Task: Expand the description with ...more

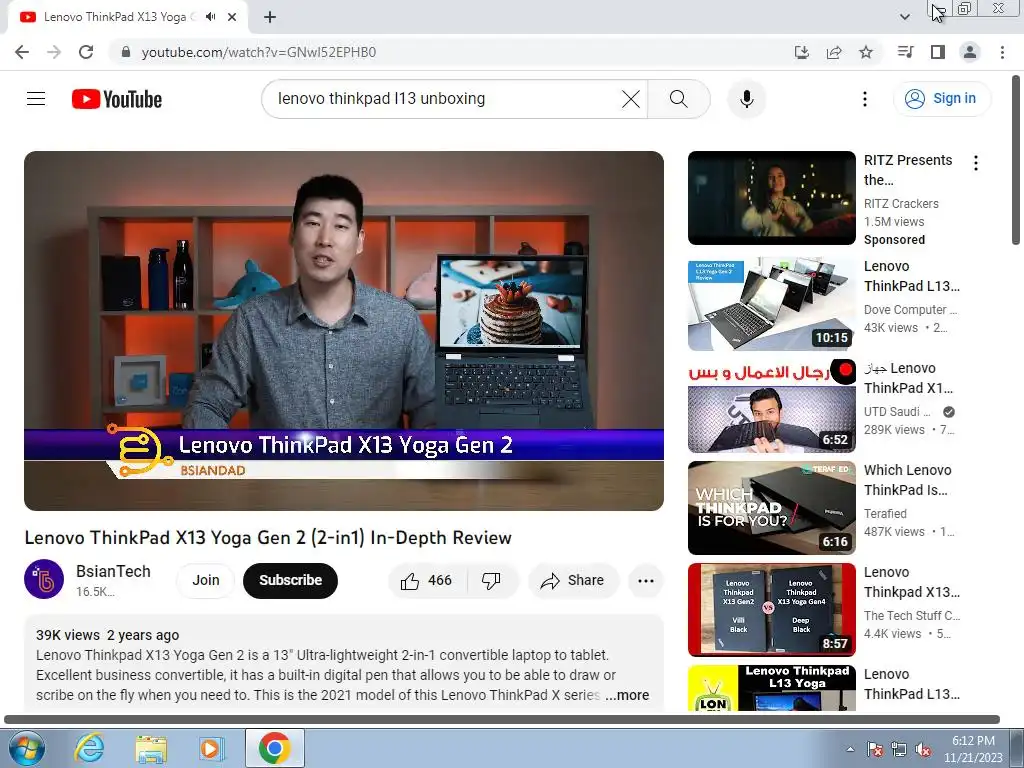Action: coord(627,696)
